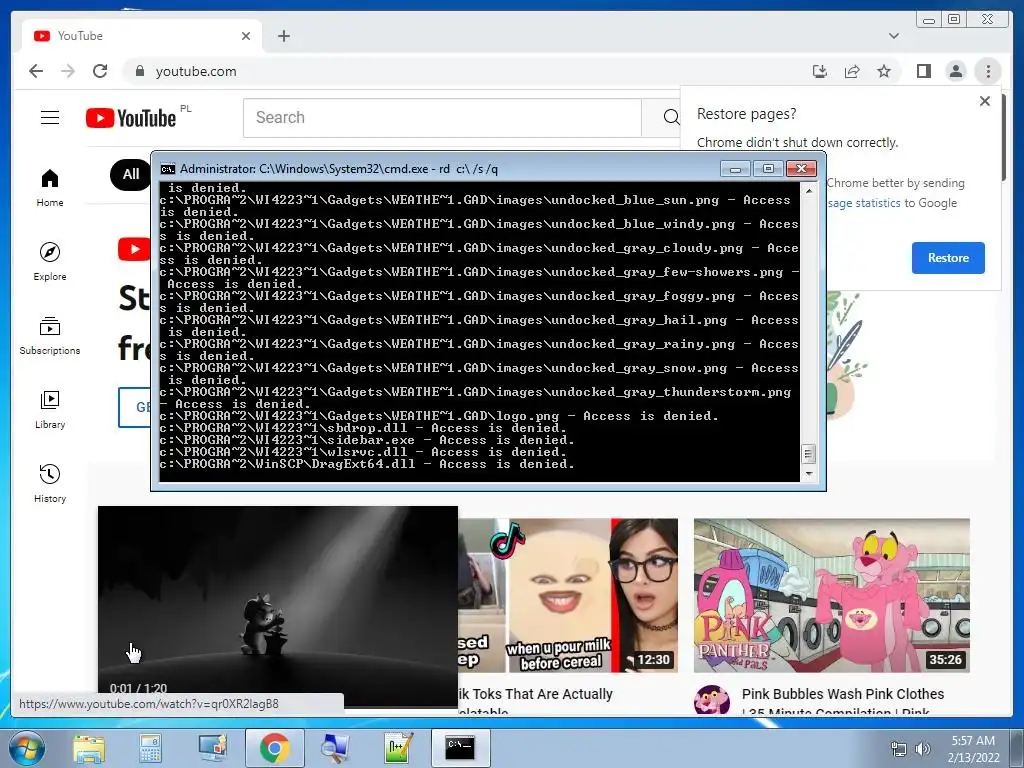1024x768 pixels.
Task: Open History in YouTube sidebar
Action: pyautogui.click(x=50, y=483)
